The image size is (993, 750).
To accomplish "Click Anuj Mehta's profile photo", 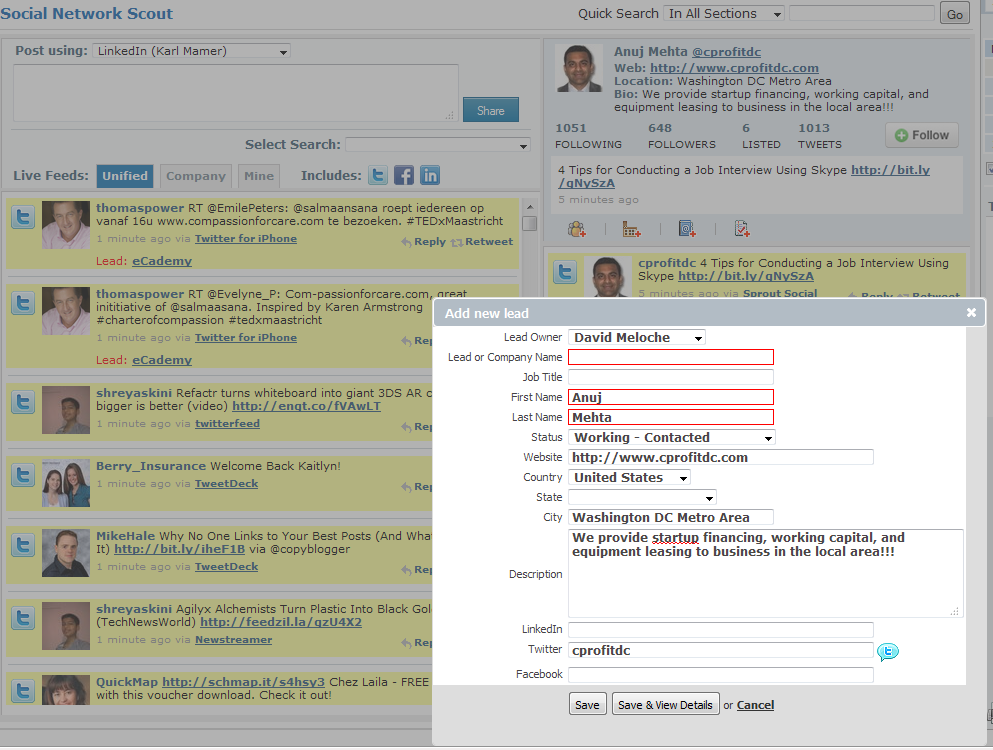I will (x=579, y=68).
